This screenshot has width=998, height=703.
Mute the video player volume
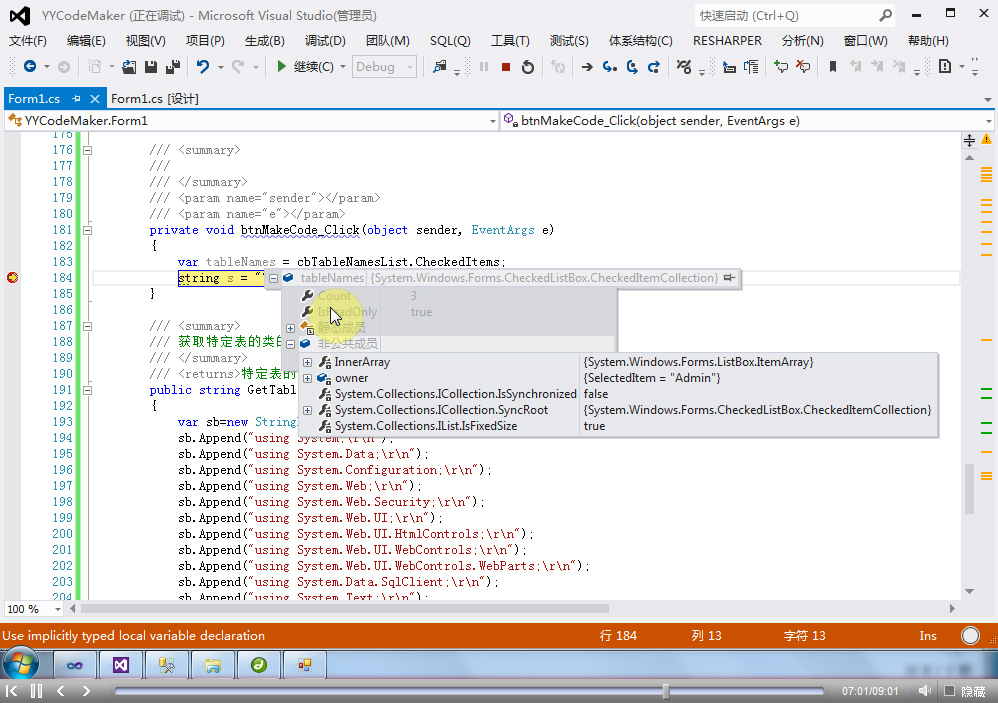click(924, 691)
